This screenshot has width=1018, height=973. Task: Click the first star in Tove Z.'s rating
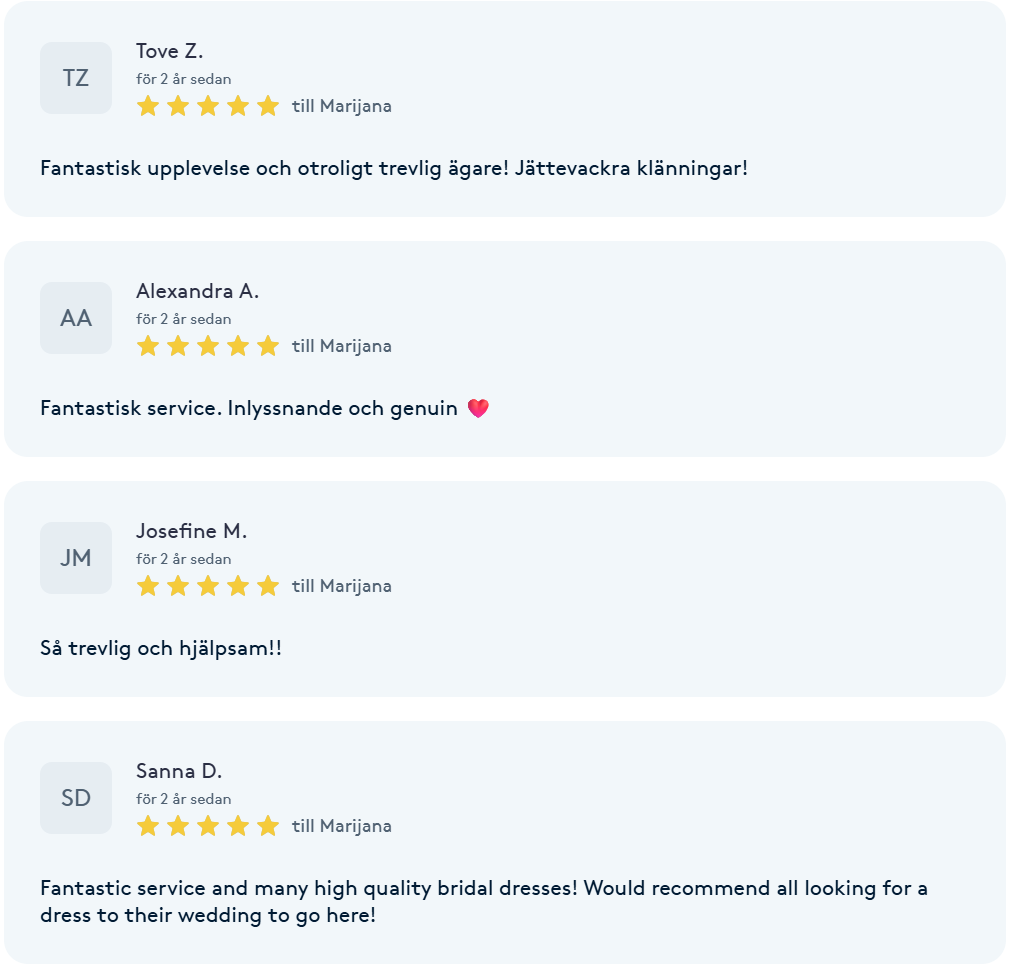point(148,106)
